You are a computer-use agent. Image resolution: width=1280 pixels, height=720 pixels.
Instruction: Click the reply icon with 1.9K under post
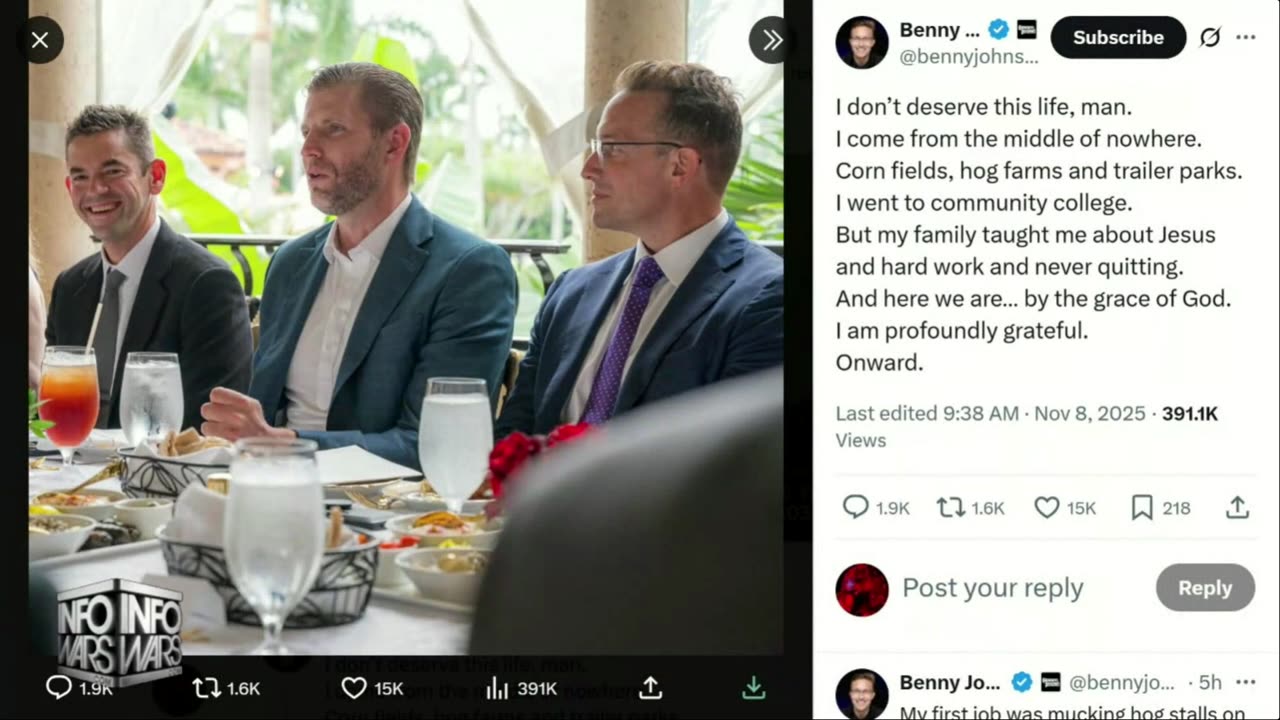[856, 508]
